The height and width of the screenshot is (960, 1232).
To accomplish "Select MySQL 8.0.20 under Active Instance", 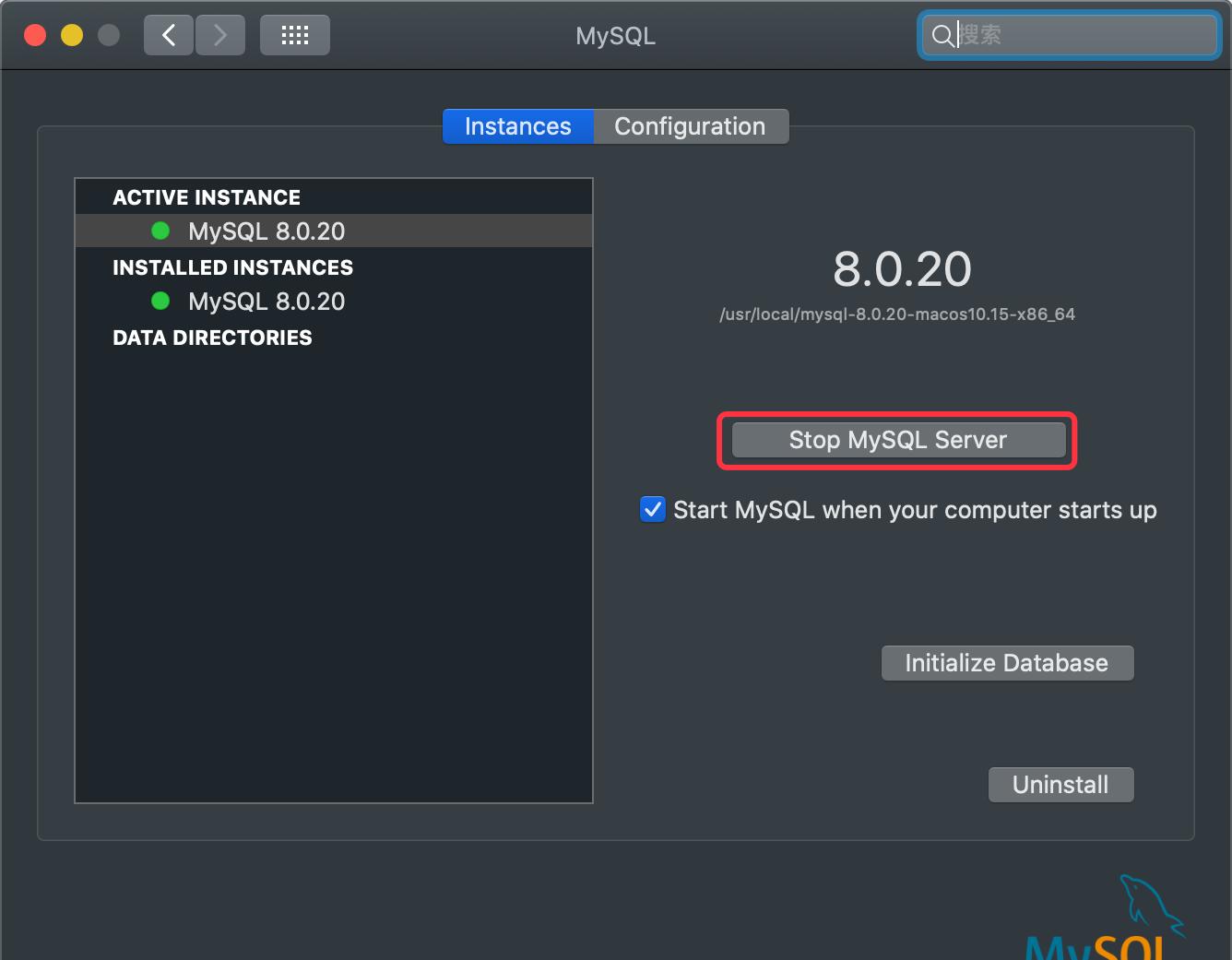I will [x=334, y=231].
